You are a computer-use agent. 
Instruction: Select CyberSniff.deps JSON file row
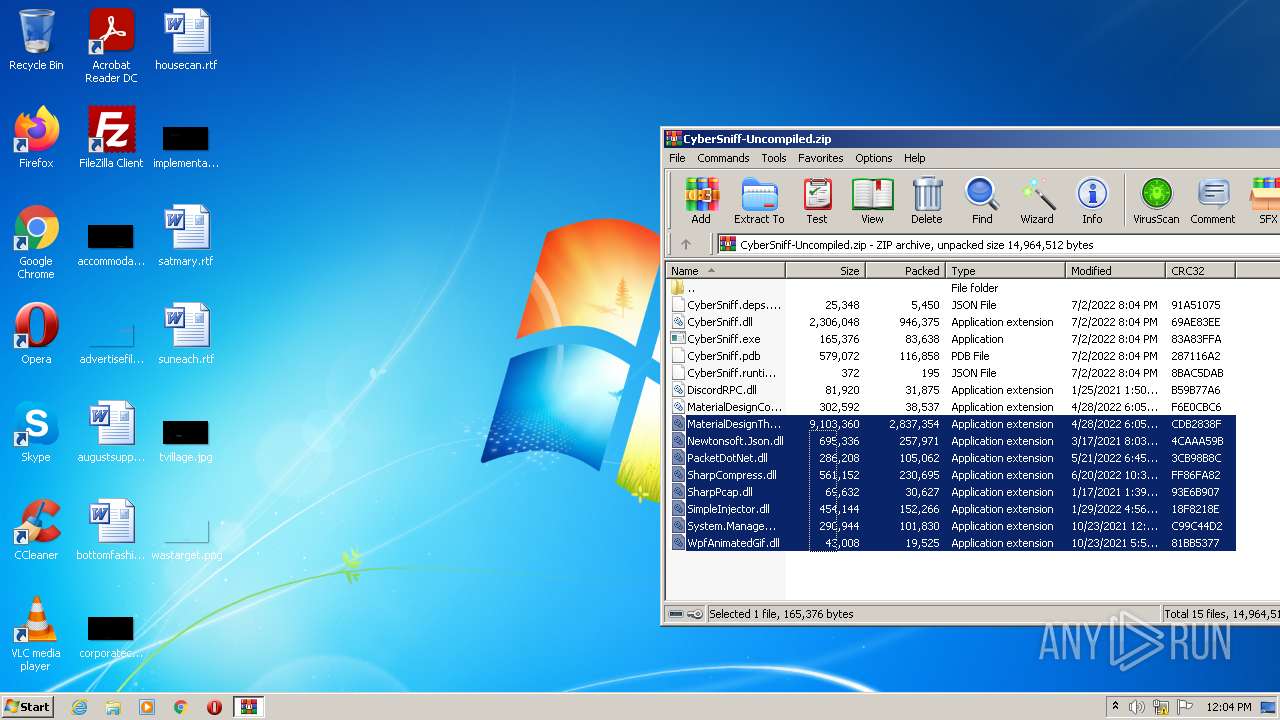point(952,305)
